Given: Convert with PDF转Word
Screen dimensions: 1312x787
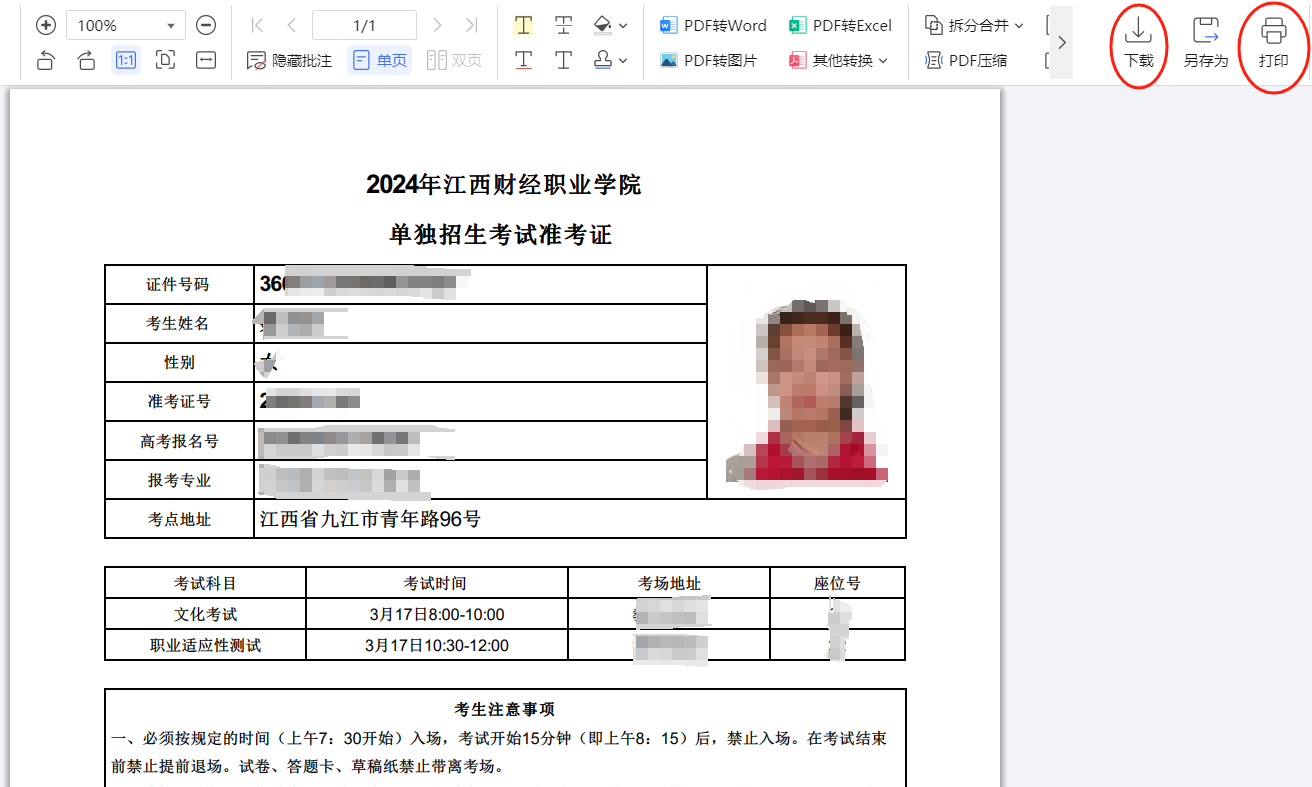Looking at the screenshot, I should pyautogui.click(x=713, y=25).
